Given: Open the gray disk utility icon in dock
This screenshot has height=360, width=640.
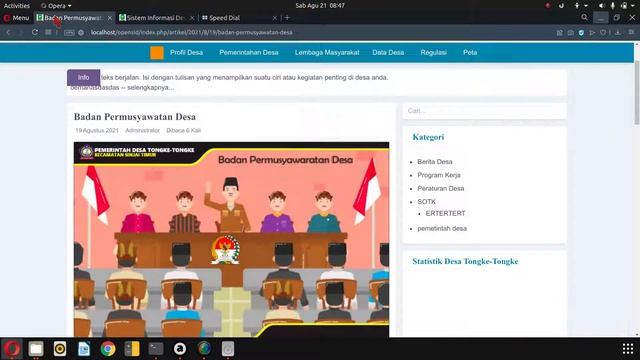Looking at the screenshot, I should point(228,349).
